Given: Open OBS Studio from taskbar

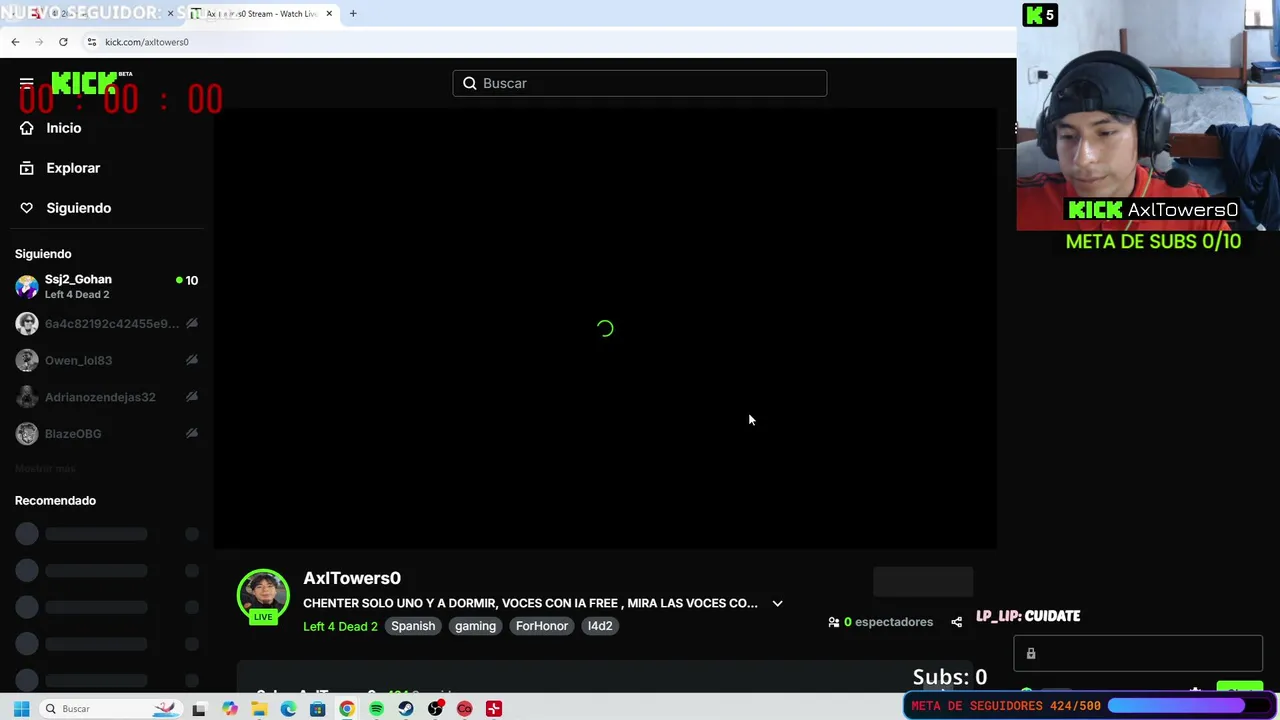Looking at the screenshot, I should pos(435,709).
